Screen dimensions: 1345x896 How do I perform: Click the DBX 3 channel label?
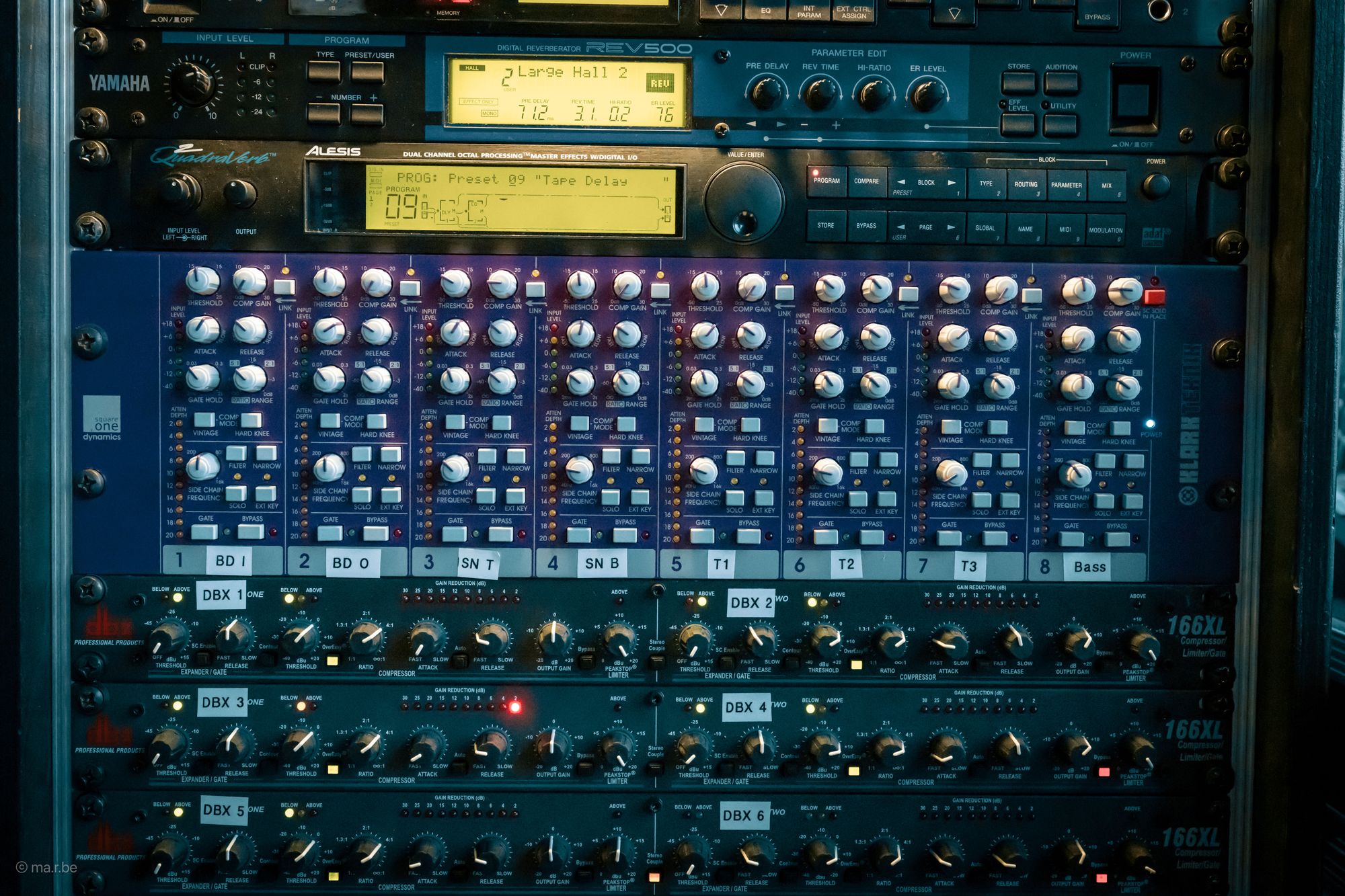[x=222, y=702]
